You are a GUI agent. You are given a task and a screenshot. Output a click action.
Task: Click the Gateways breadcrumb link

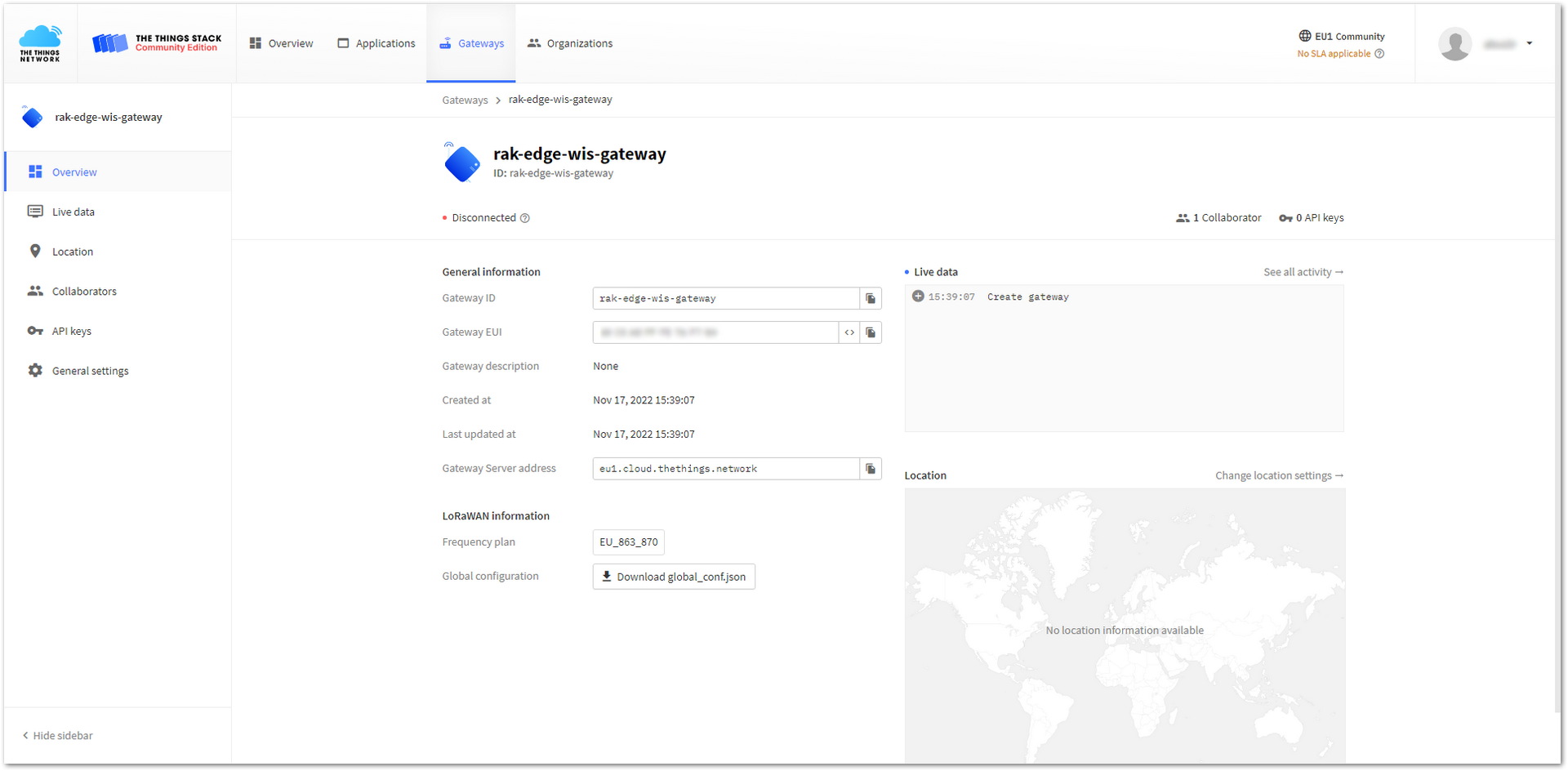tap(465, 100)
